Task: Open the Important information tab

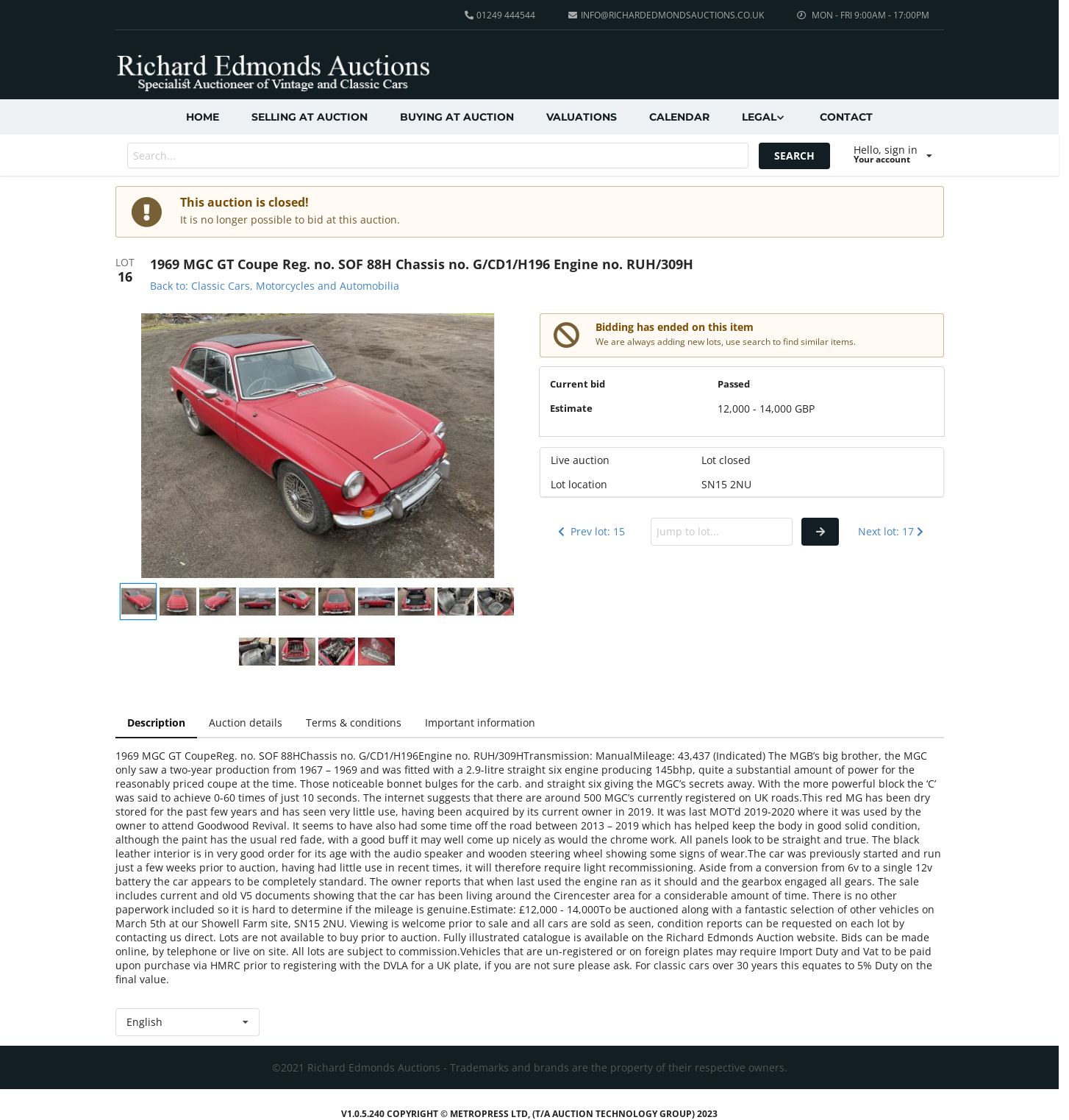Action: pyautogui.click(x=480, y=723)
